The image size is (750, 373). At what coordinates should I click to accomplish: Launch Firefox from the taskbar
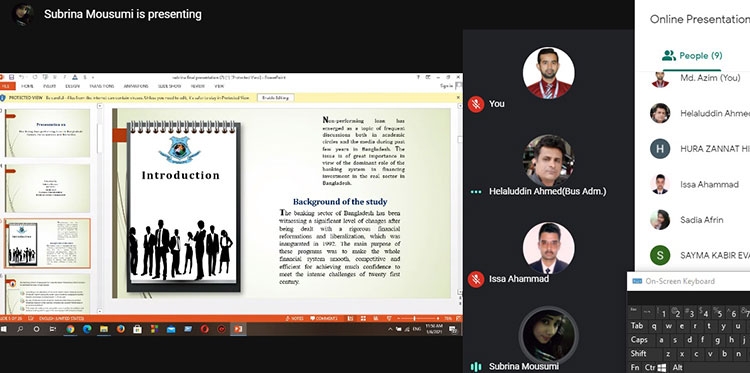point(121,329)
